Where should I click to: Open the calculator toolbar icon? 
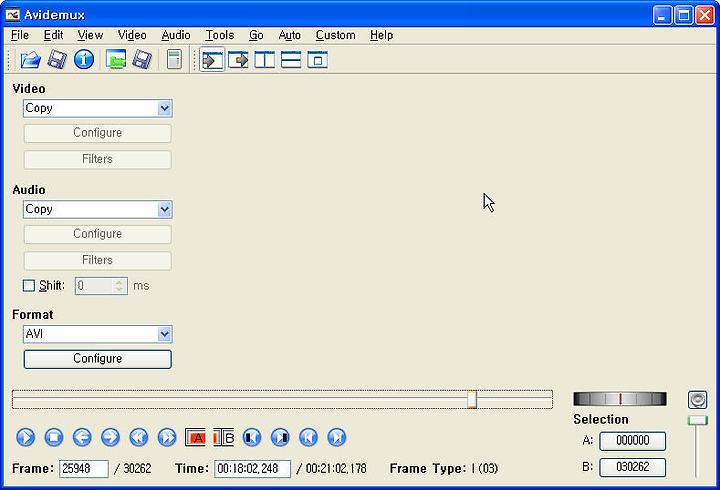174,60
